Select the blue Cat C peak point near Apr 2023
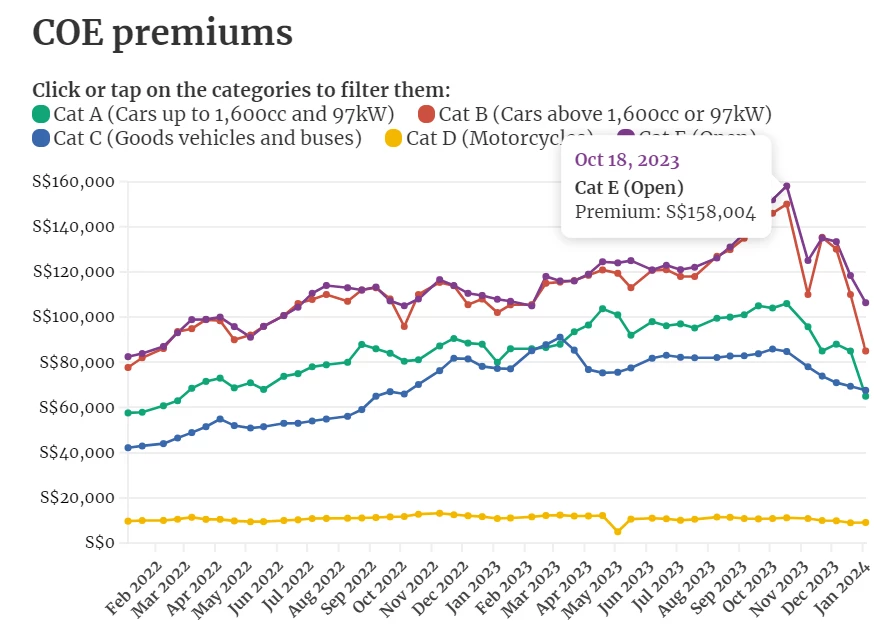The image size is (890, 634). (560, 338)
